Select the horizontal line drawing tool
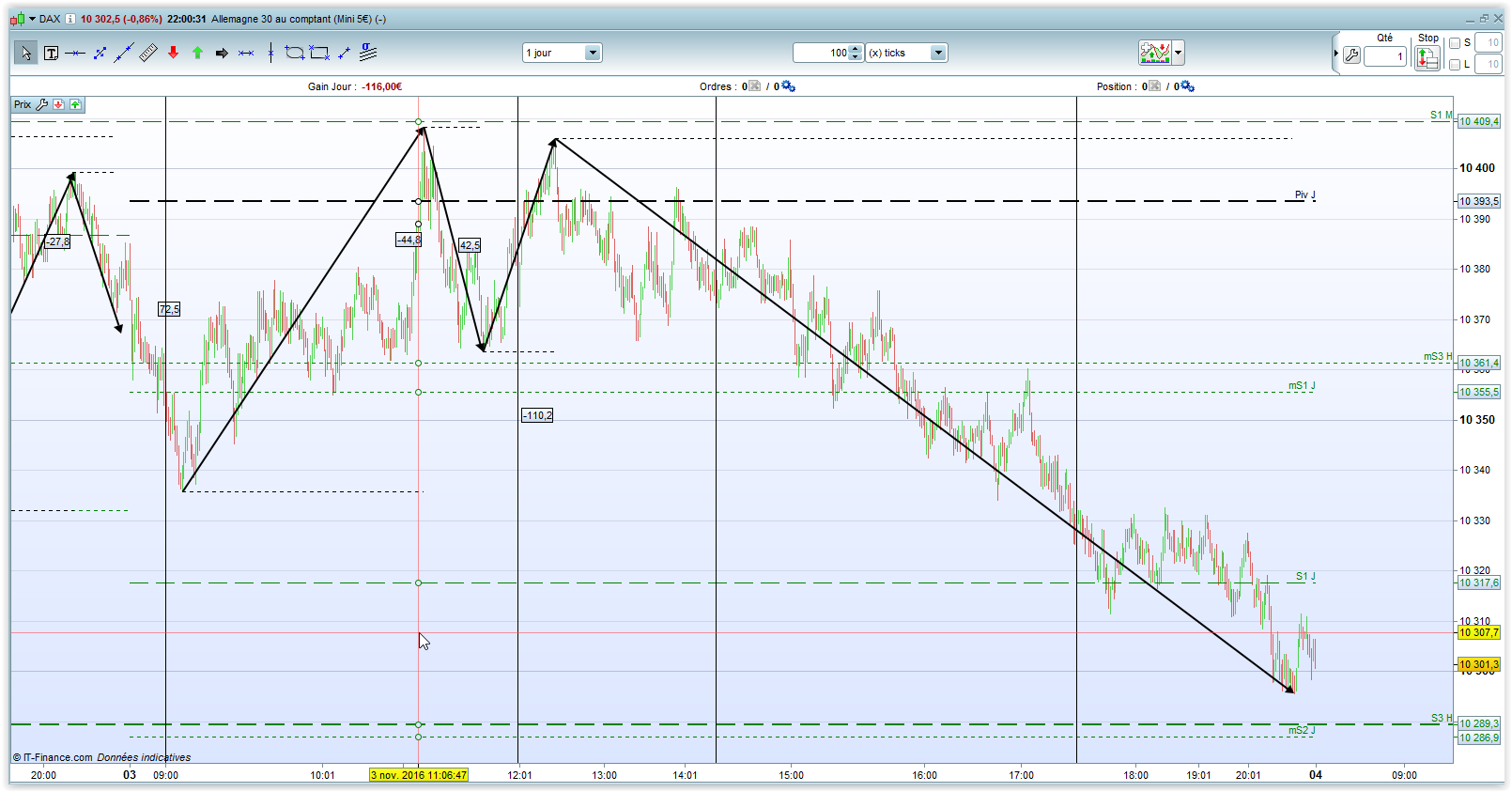 pos(75,54)
